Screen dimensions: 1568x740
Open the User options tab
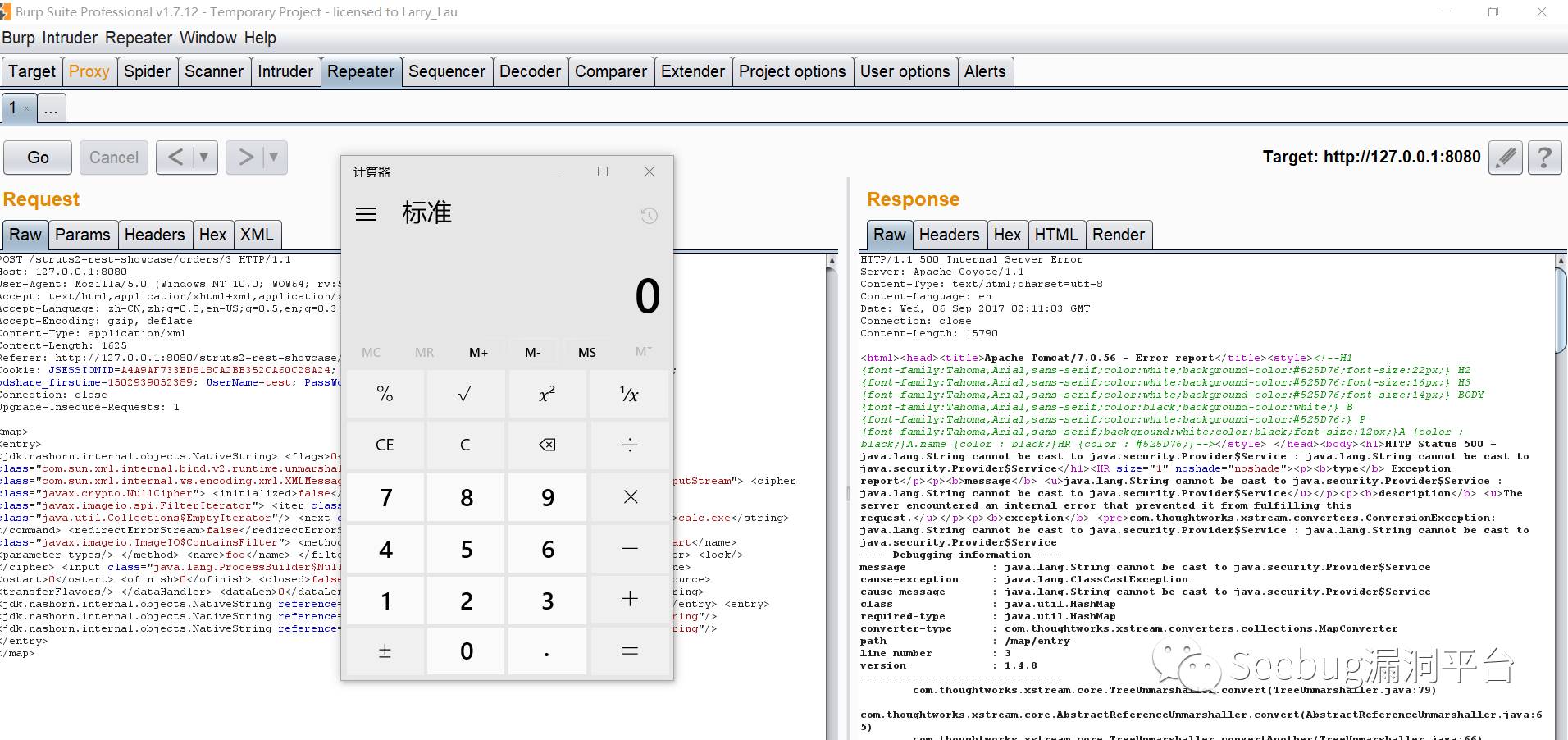(x=905, y=71)
